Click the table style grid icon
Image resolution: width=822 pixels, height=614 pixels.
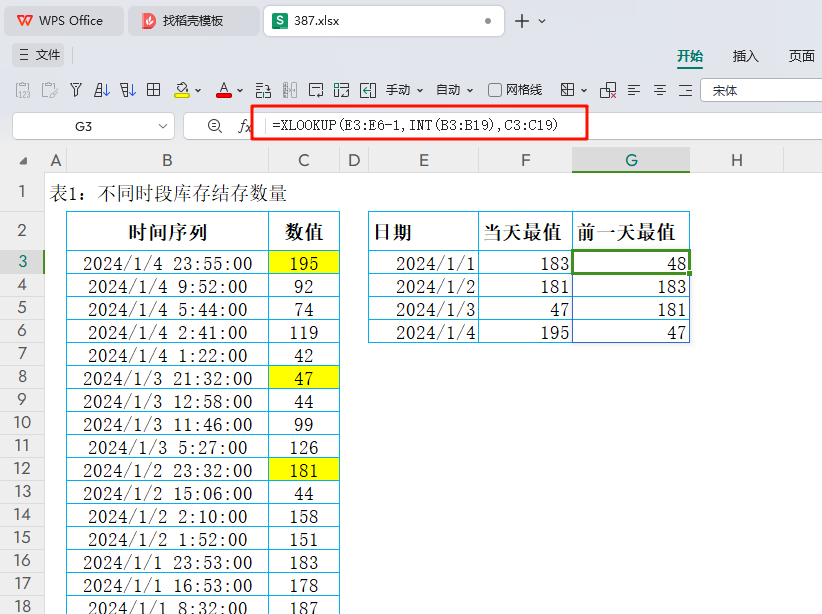[567, 90]
